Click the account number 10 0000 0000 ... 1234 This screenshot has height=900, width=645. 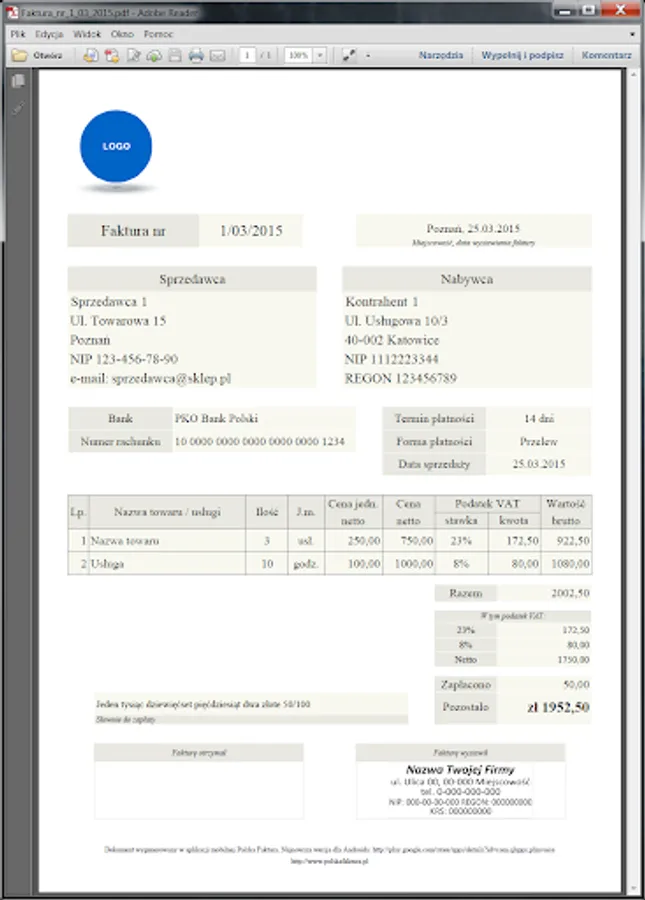click(259, 441)
